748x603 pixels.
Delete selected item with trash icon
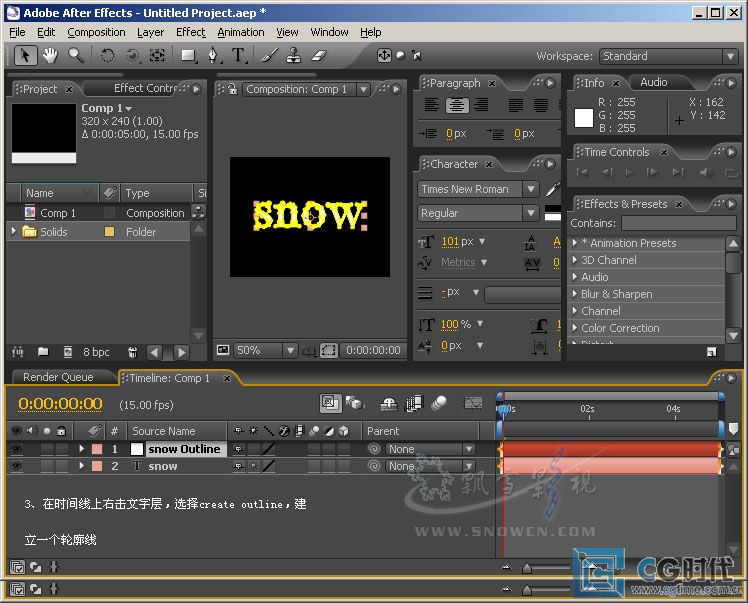(x=133, y=352)
